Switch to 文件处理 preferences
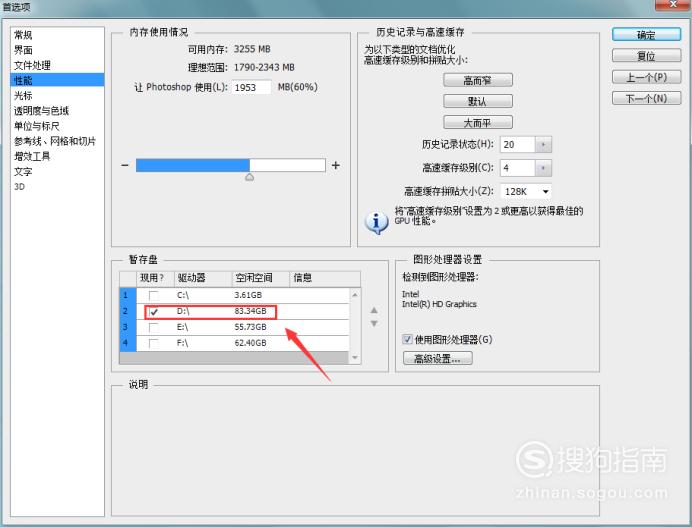The image size is (692, 527). click(x=32, y=65)
